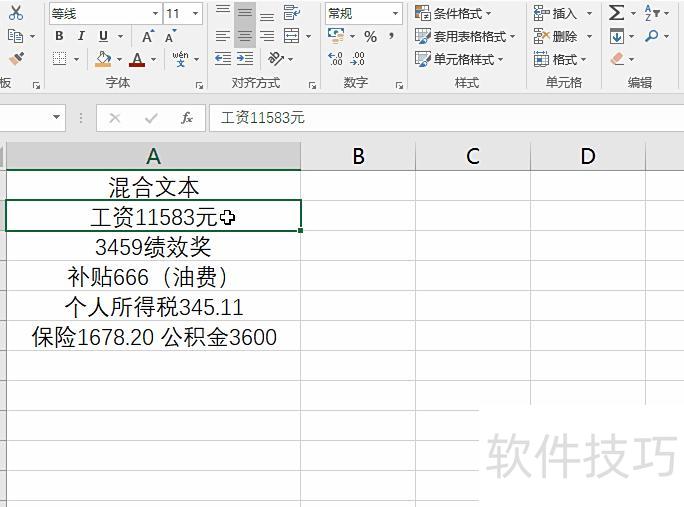Viewport: 684px width, 507px height.
Task: Click the Copy icon
Action: coord(15,36)
